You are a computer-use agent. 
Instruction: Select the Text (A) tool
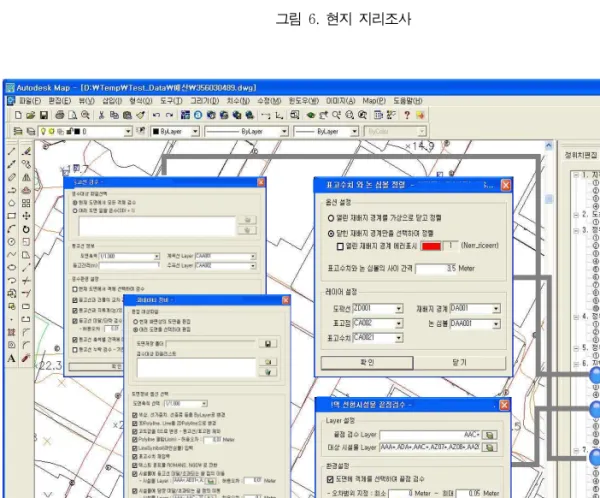tap(12, 358)
